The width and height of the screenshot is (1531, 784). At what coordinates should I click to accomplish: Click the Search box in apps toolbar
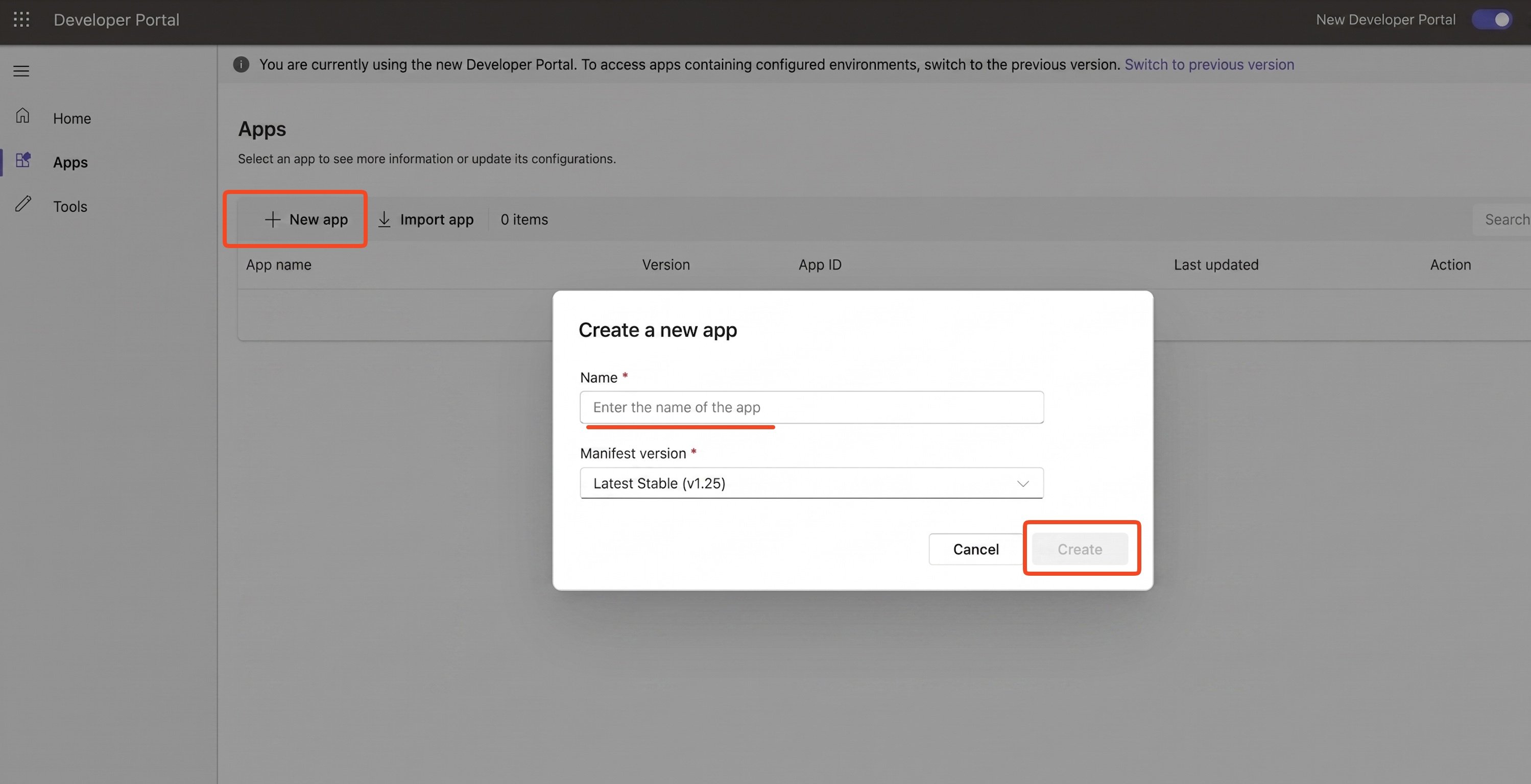pos(1502,219)
